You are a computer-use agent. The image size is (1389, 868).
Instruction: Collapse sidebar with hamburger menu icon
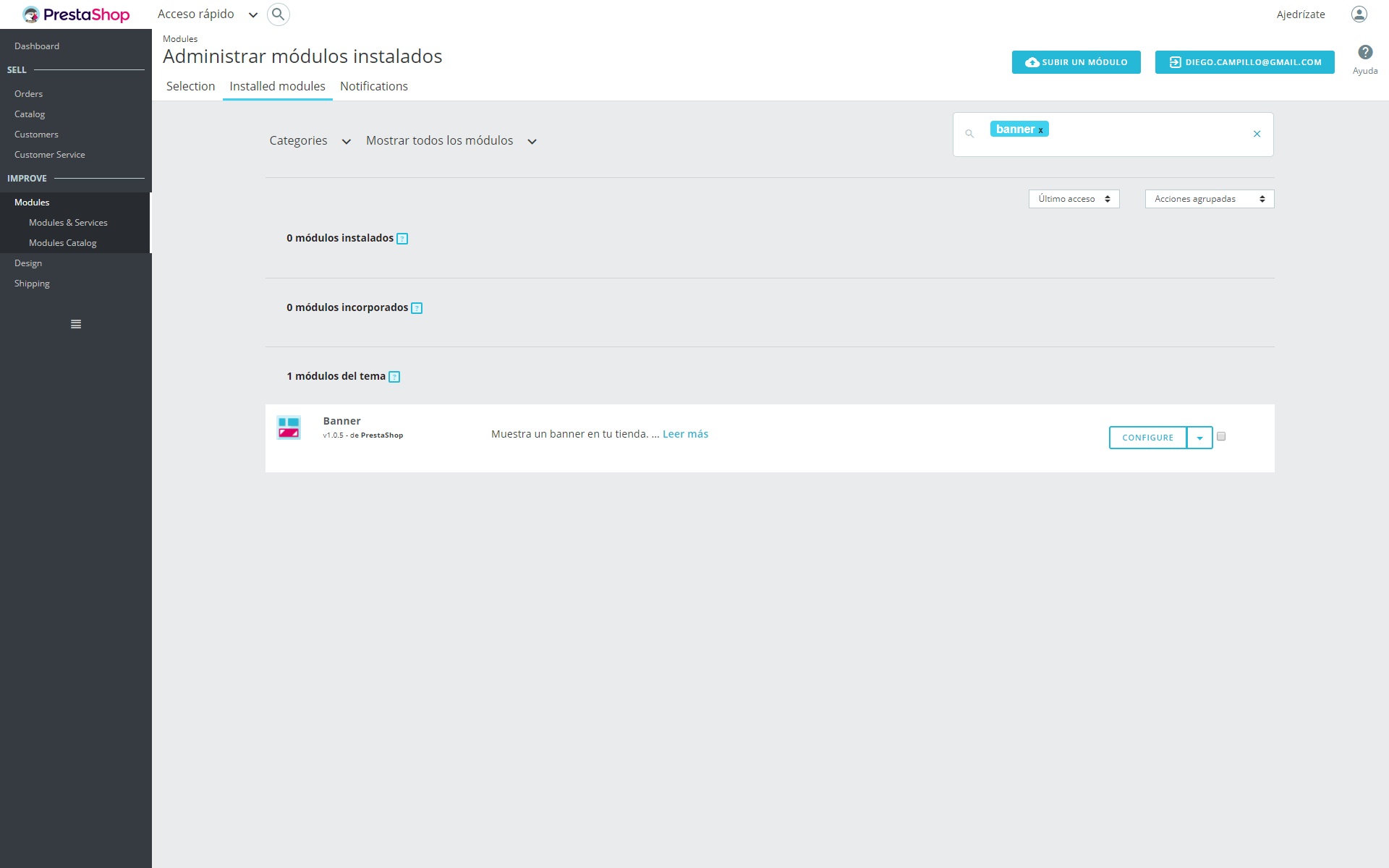pos(75,324)
